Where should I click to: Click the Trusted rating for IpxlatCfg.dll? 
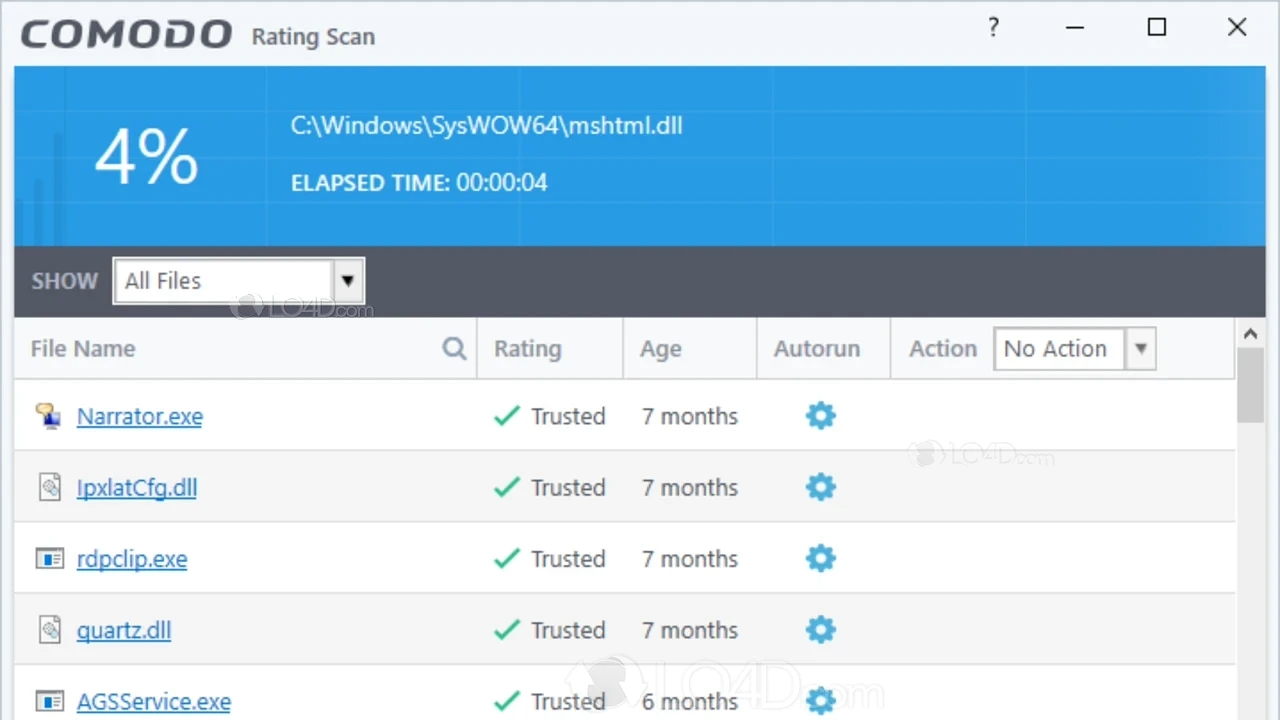(x=568, y=487)
